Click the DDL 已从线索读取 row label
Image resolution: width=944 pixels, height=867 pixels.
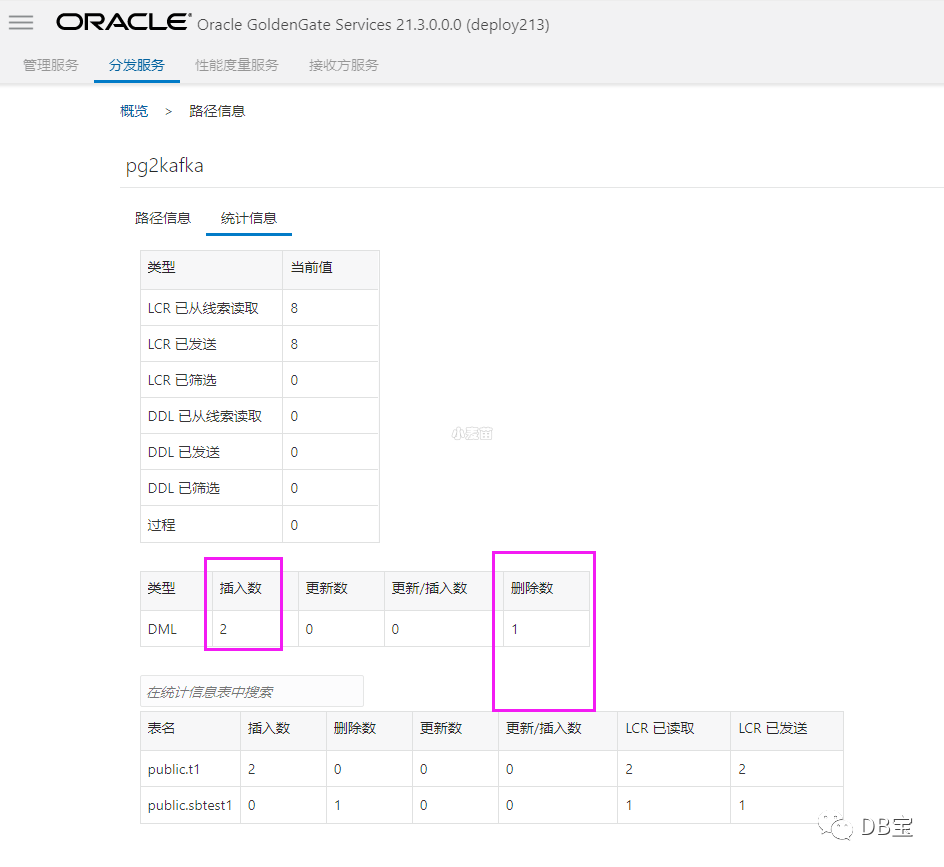(x=205, y=417)
